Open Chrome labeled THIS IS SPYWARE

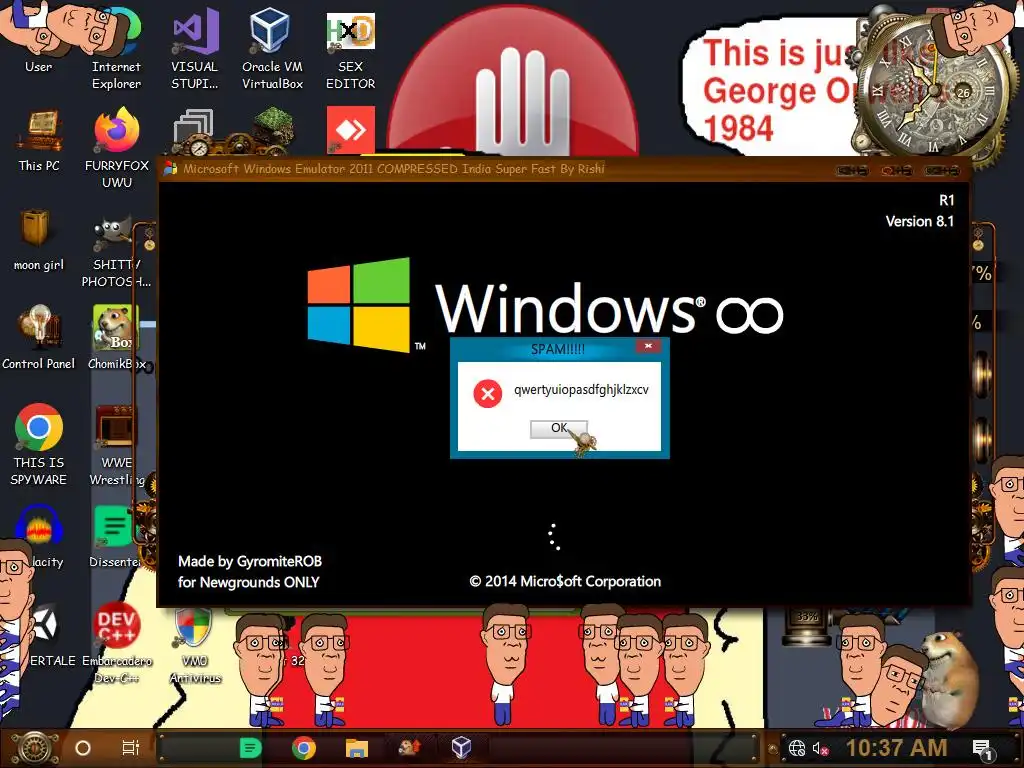(x=39, y=445)
